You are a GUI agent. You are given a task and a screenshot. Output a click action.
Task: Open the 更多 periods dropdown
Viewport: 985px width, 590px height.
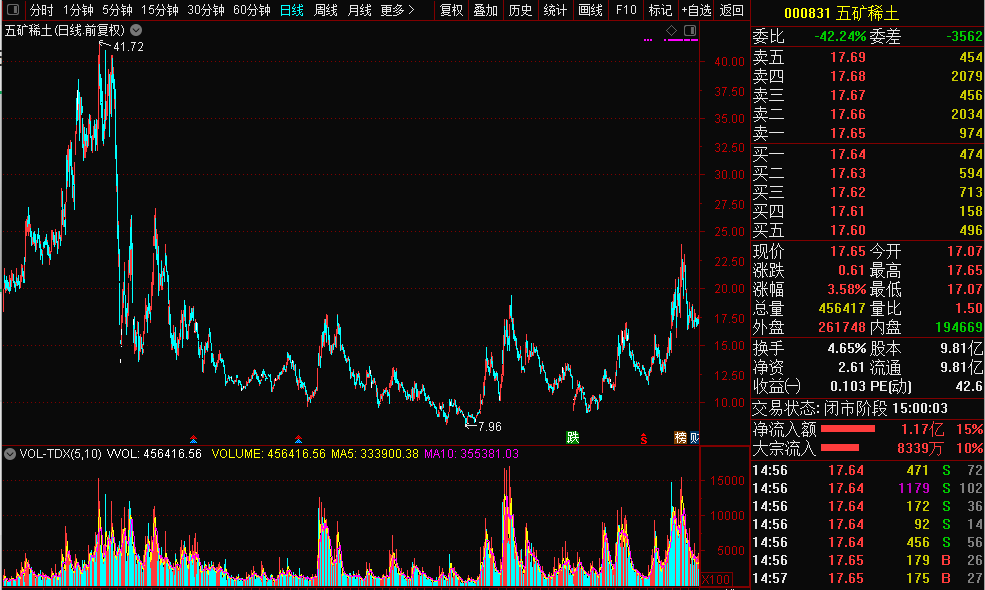pyautogui.click(x=397, y=10)
